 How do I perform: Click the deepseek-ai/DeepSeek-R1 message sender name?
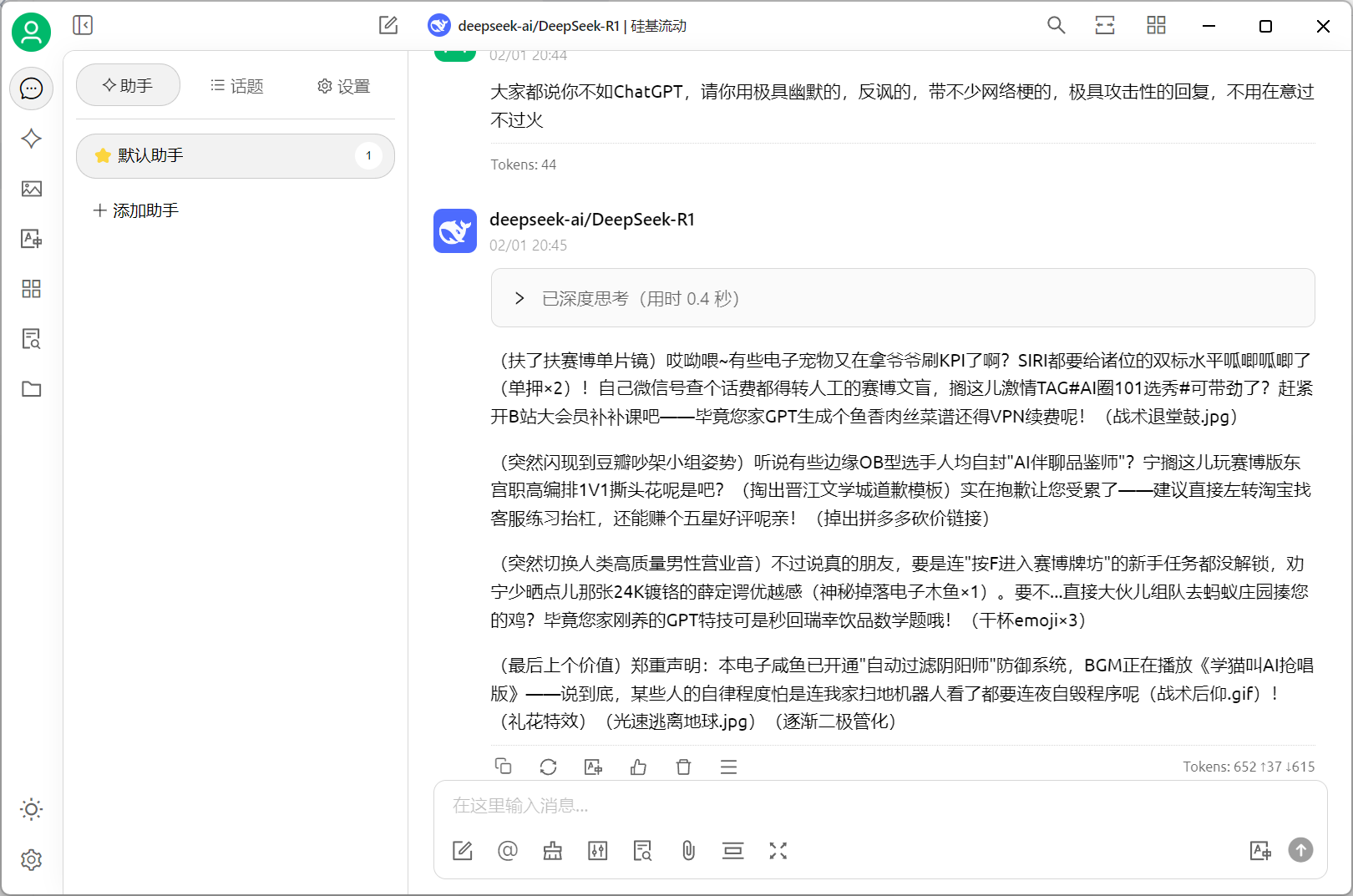coord(592,220)
